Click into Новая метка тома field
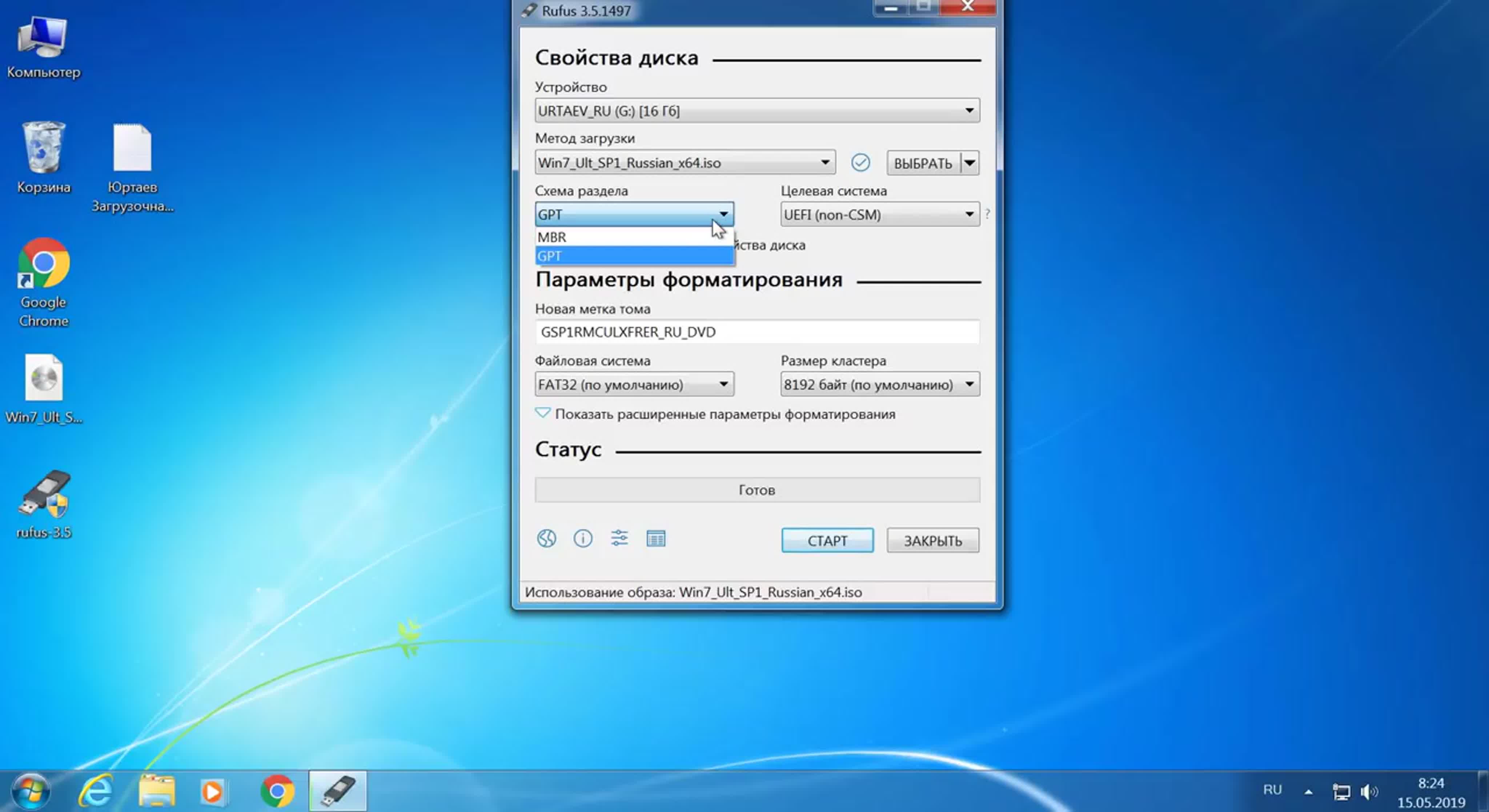The width and height of the screenshot is (1489, 812). coord(757,332)
